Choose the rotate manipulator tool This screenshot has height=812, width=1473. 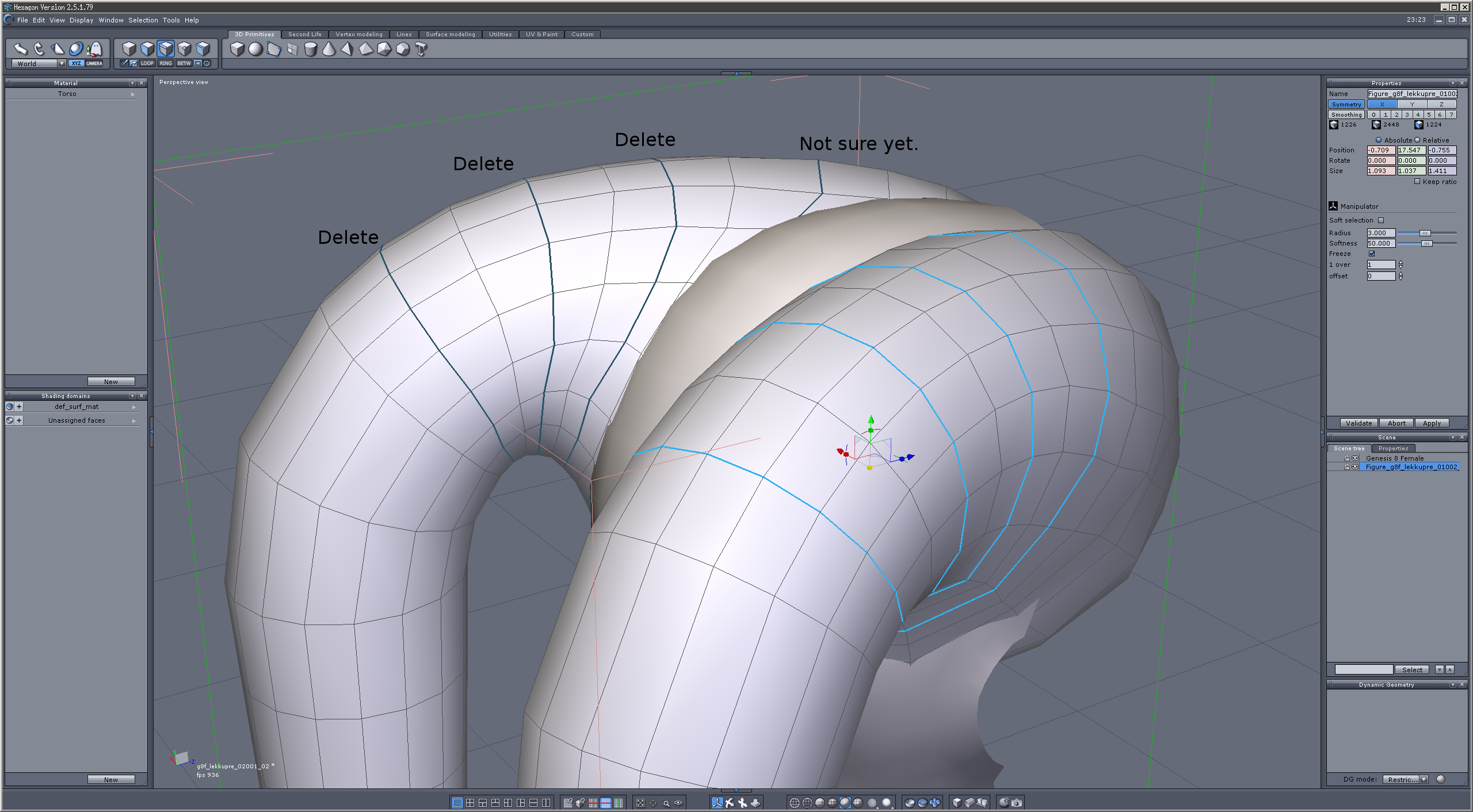pos(39,49)
